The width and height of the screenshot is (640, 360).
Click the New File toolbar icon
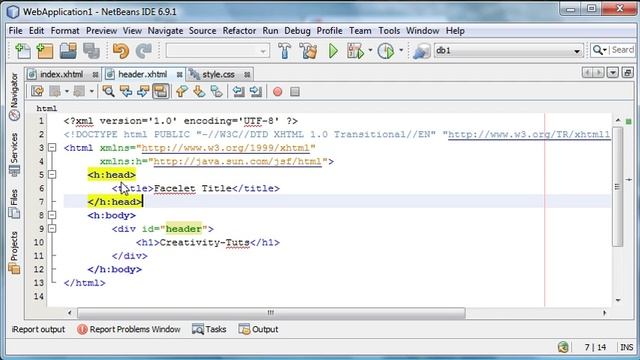[x=23, y=51]
